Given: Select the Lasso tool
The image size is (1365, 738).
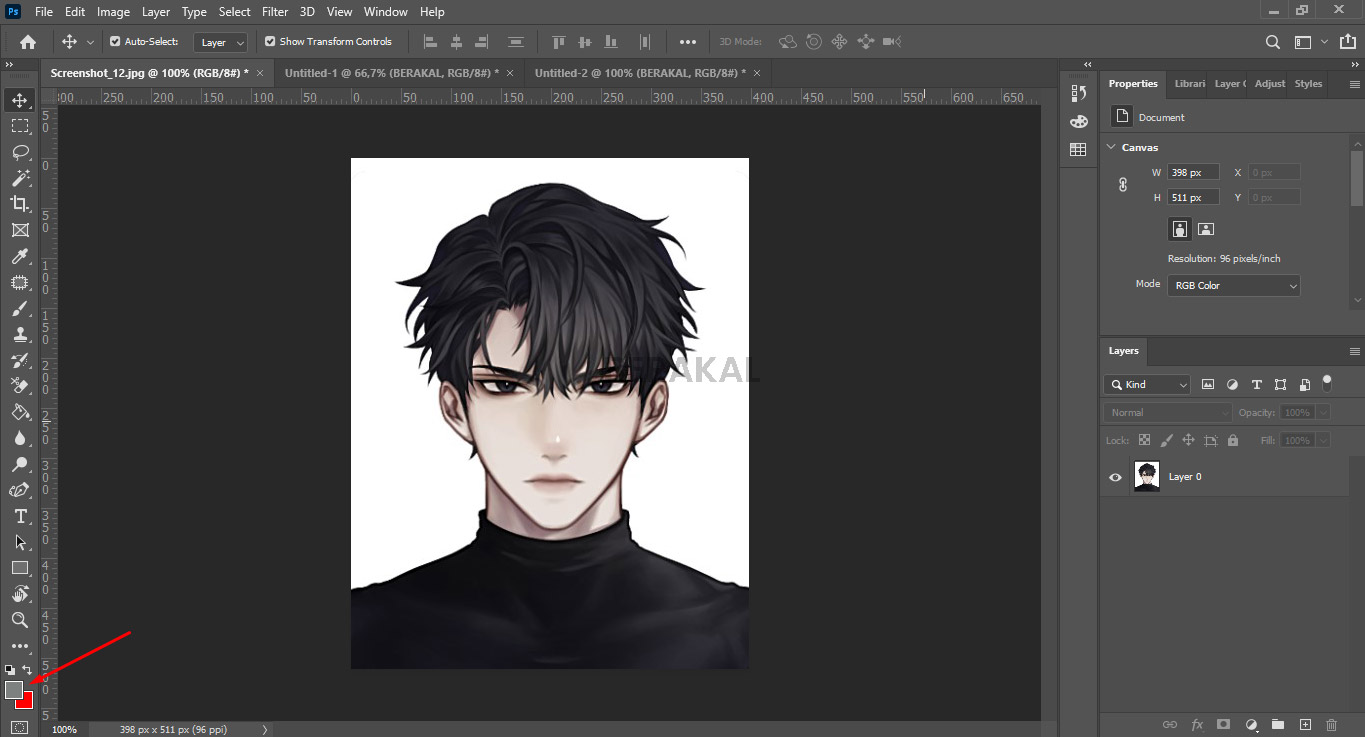Looking at the screenshot, I should pos(20,152).
